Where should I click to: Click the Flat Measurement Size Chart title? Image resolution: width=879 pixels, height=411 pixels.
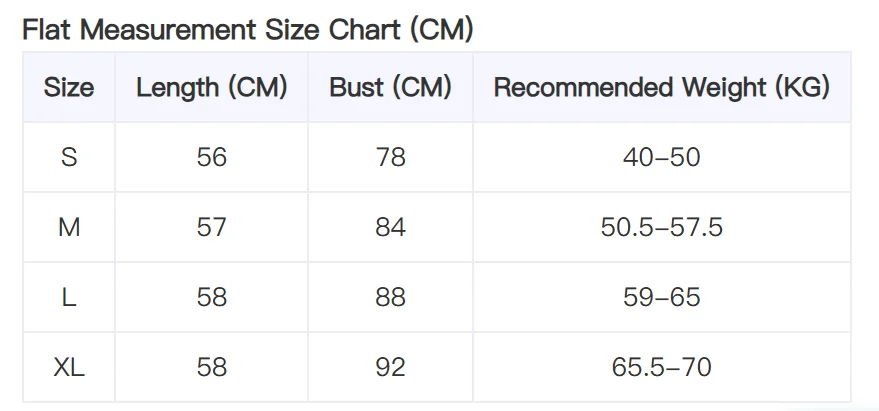coord(247,30)
